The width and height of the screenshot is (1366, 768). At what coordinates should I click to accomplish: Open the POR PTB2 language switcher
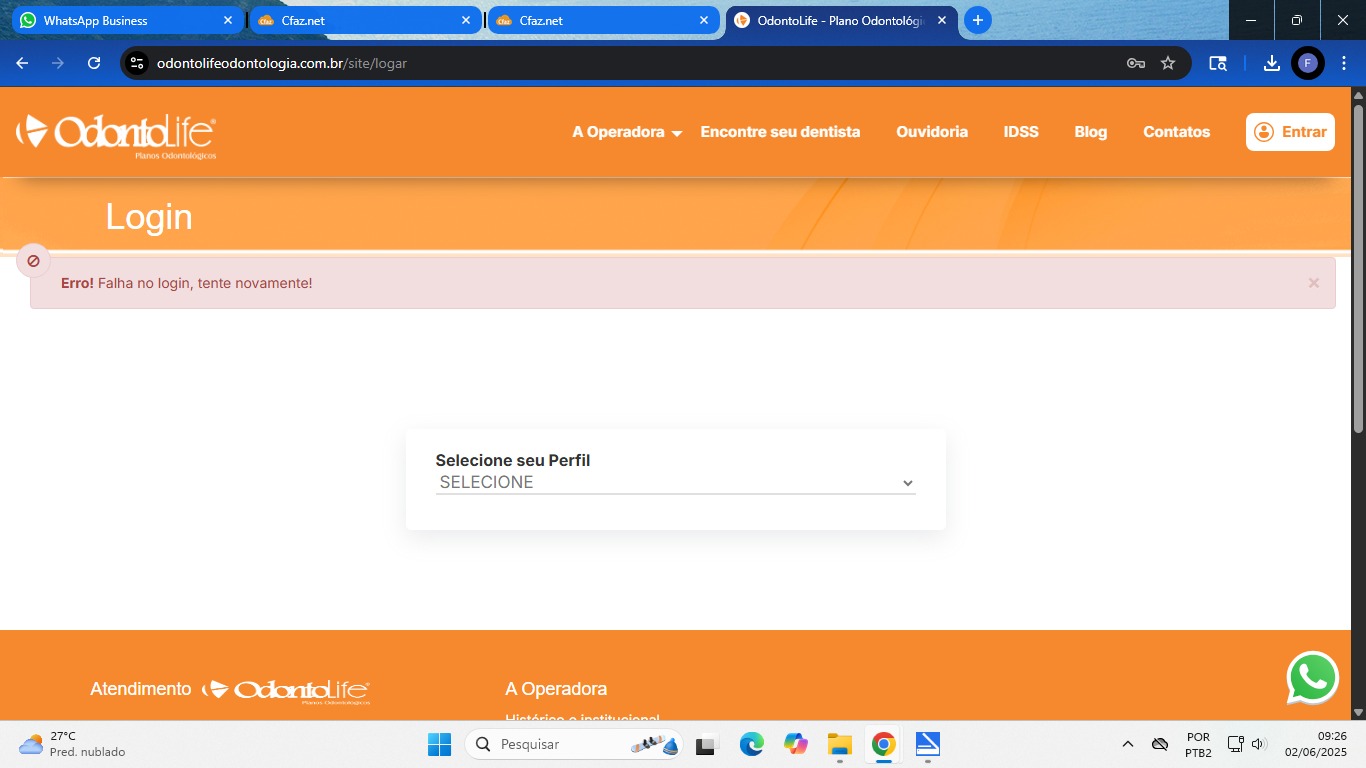(x=1198, y=744)
